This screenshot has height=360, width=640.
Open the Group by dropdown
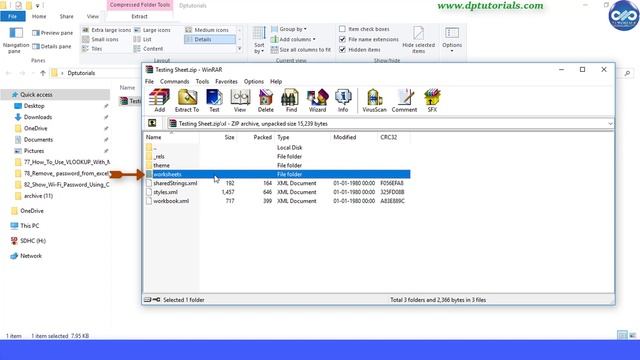click(x=289, y=29)
